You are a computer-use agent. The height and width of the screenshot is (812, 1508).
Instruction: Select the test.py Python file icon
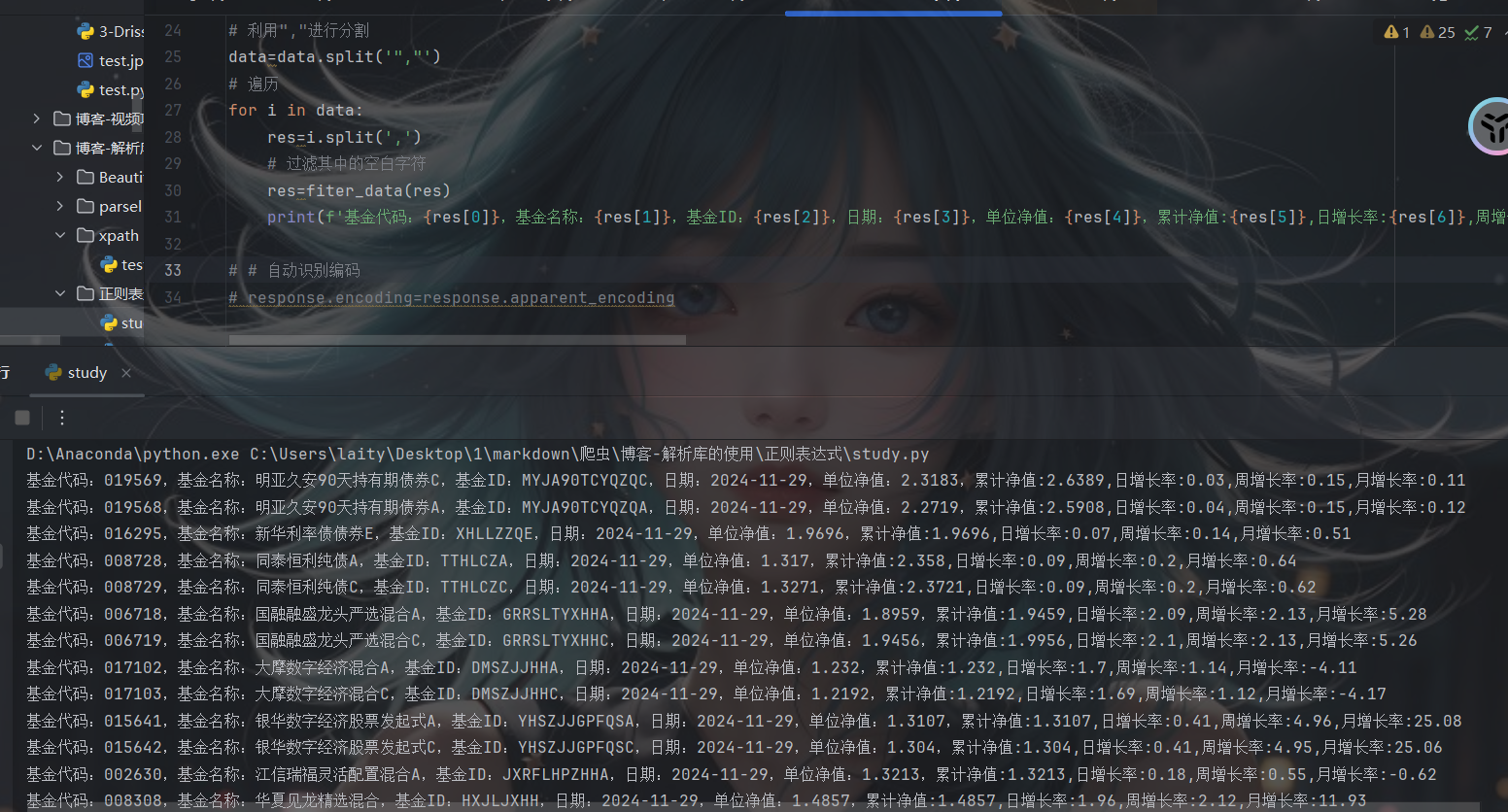(x=86, y=89)
